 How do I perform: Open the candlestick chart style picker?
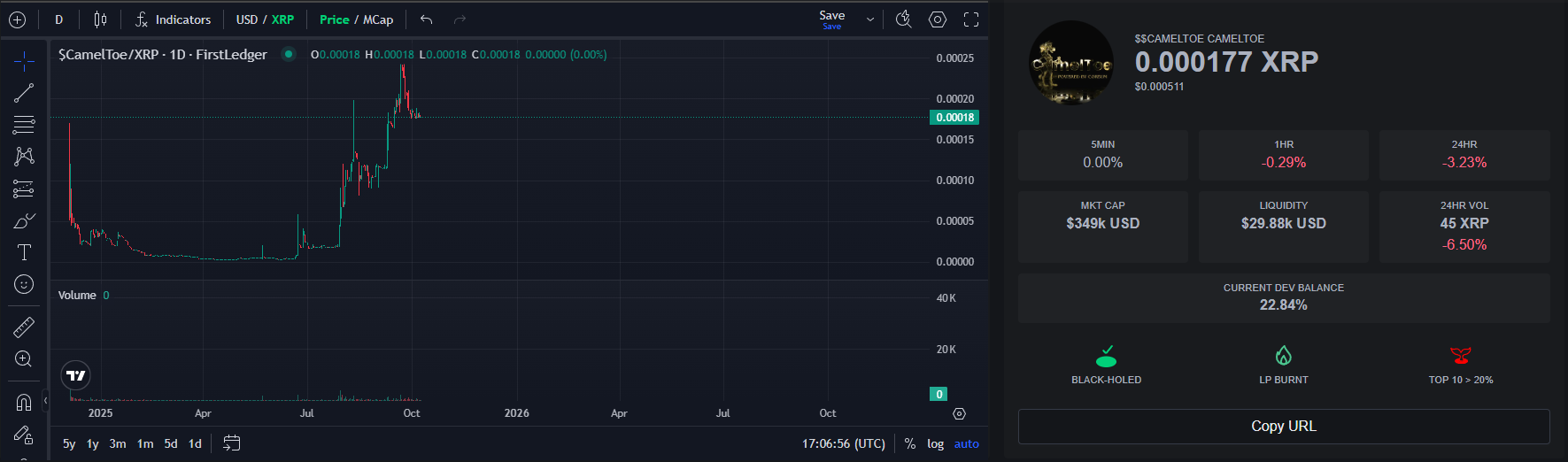point(100,19)
